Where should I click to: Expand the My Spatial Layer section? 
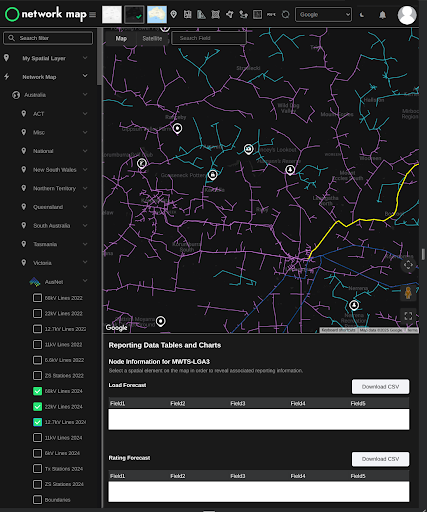coord(85,58)
